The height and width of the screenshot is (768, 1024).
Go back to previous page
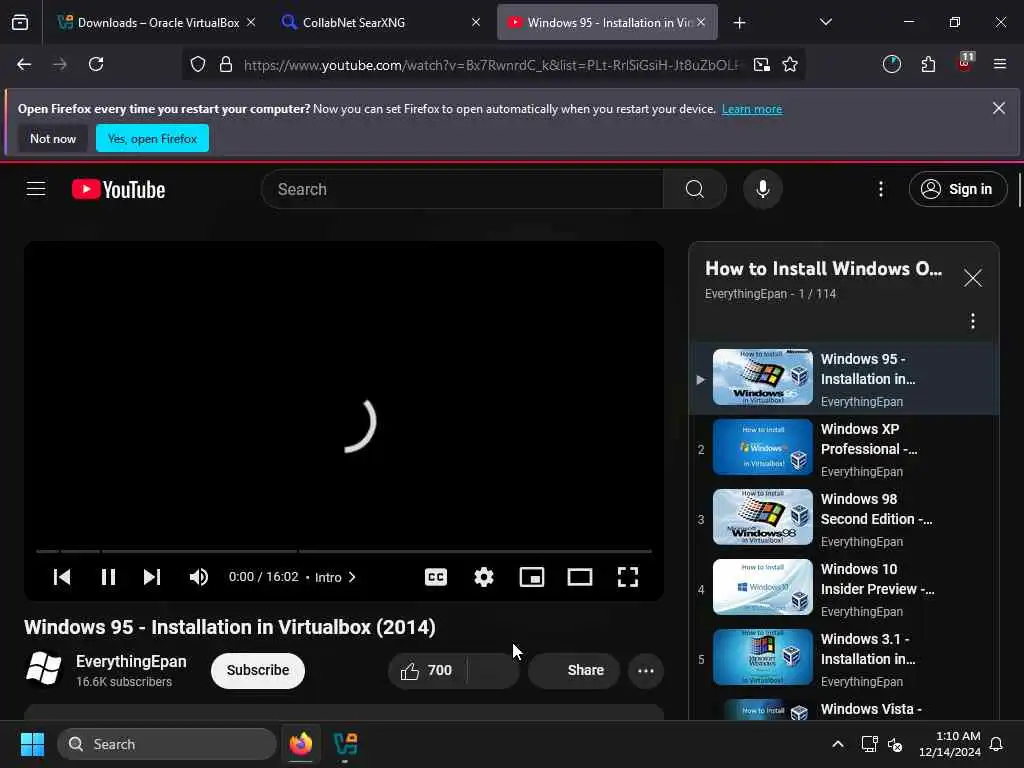(x=24, y=64)
